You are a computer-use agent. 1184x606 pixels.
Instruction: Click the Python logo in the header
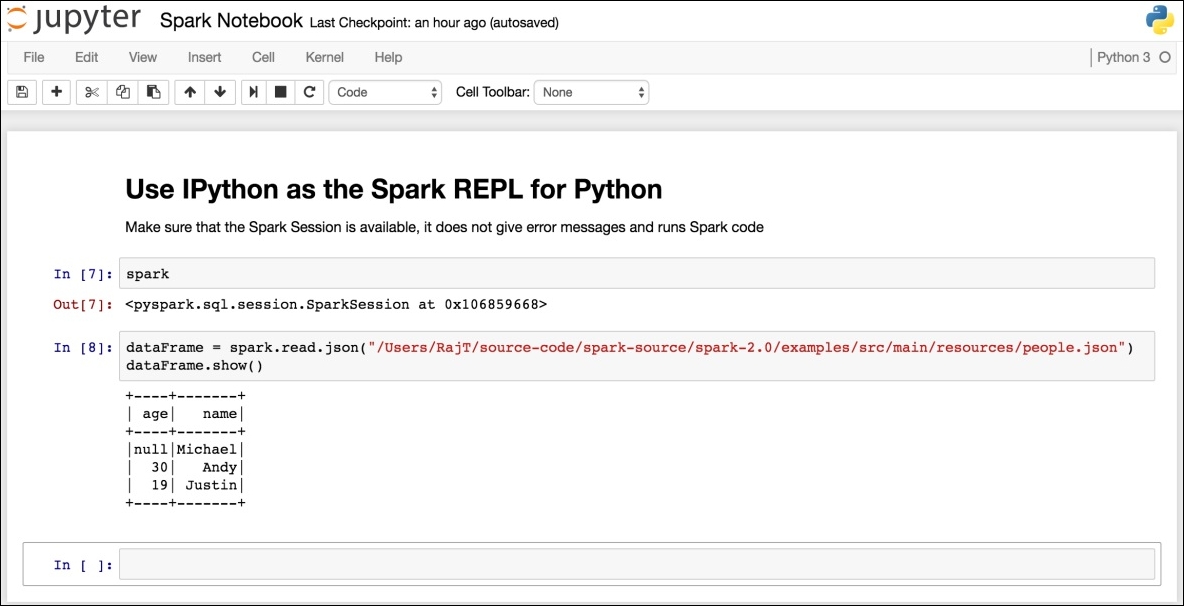tap(1159, 20)
